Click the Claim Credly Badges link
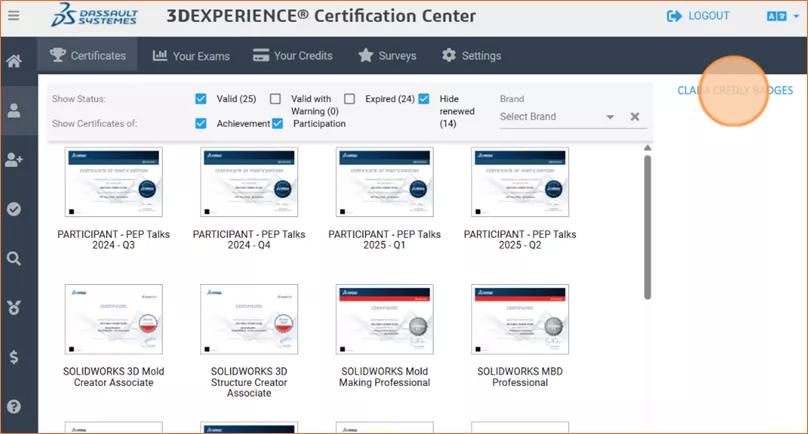Viewport: 808px width, 434px height. click(x=735, y=90)
